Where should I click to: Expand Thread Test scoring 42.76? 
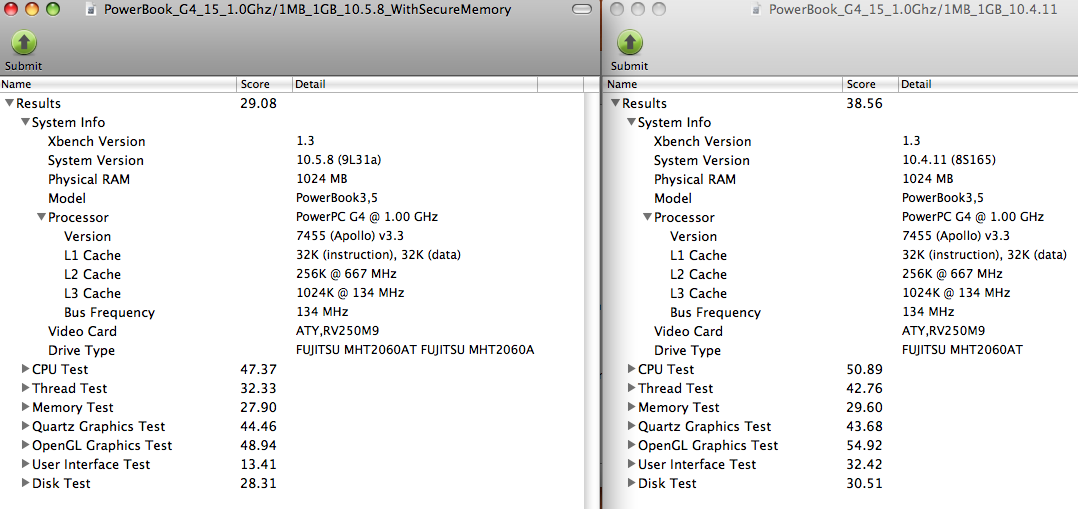click(632, 389)
